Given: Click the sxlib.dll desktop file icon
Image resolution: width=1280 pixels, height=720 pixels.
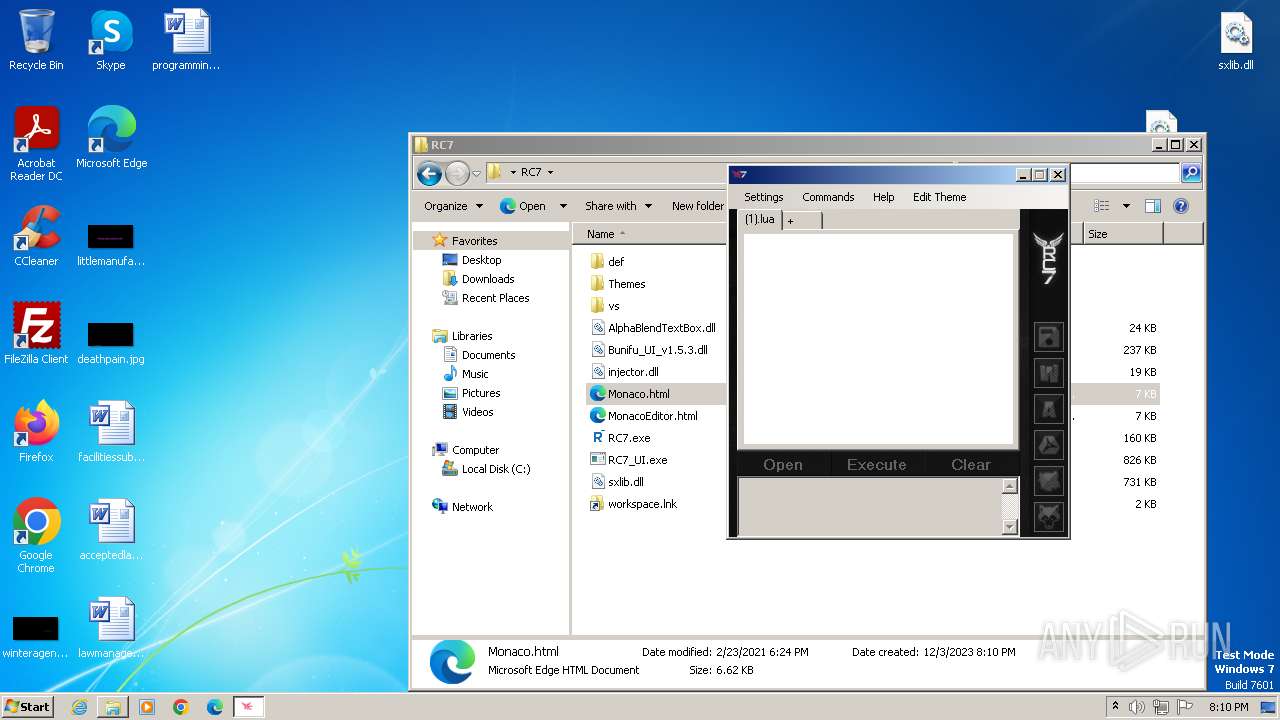Looking at the screenshot, I should point(1236,40).
